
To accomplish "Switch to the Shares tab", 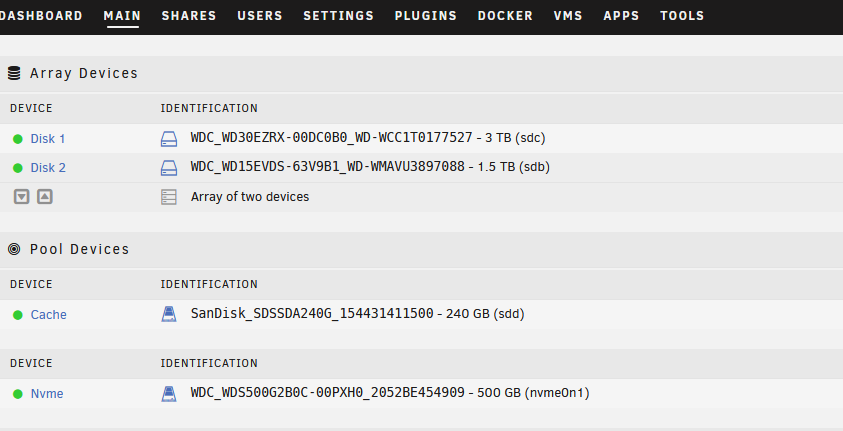I will tap(189, 16).
